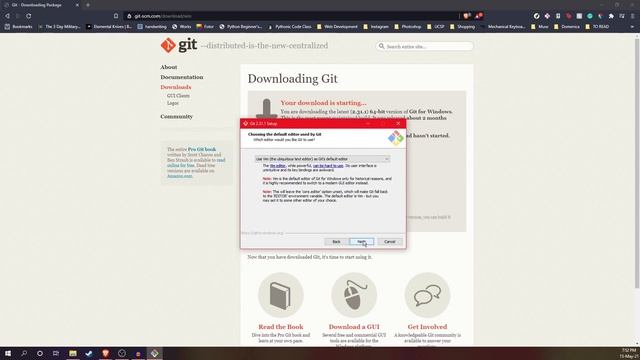Open the Handwriting bookmark
Viewport: 640px width, 360px height.
pos(152,27)
